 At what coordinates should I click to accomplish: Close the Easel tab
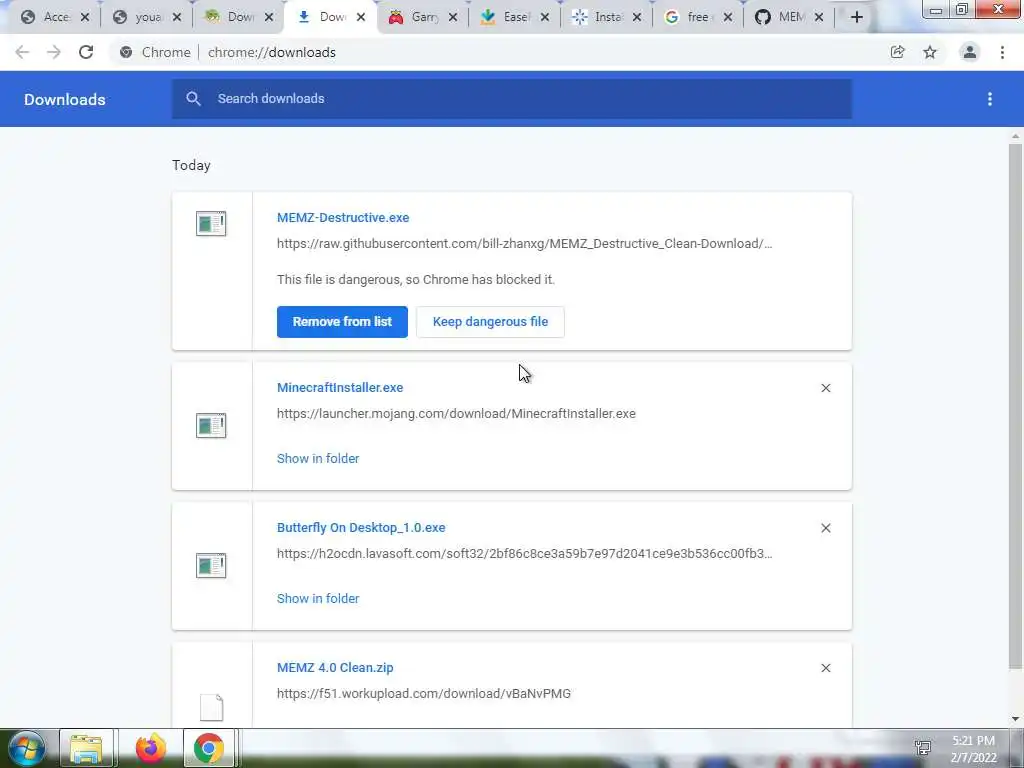(545, 17)
